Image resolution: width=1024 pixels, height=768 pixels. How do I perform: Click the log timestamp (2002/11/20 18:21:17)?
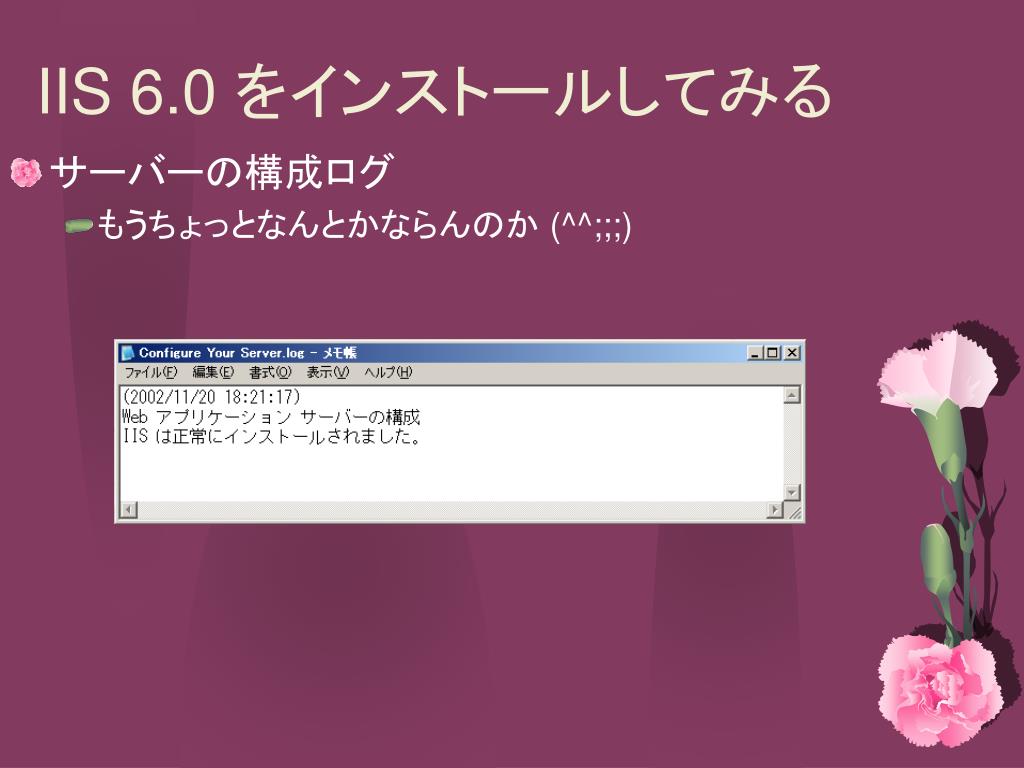[x=212, y=397]
